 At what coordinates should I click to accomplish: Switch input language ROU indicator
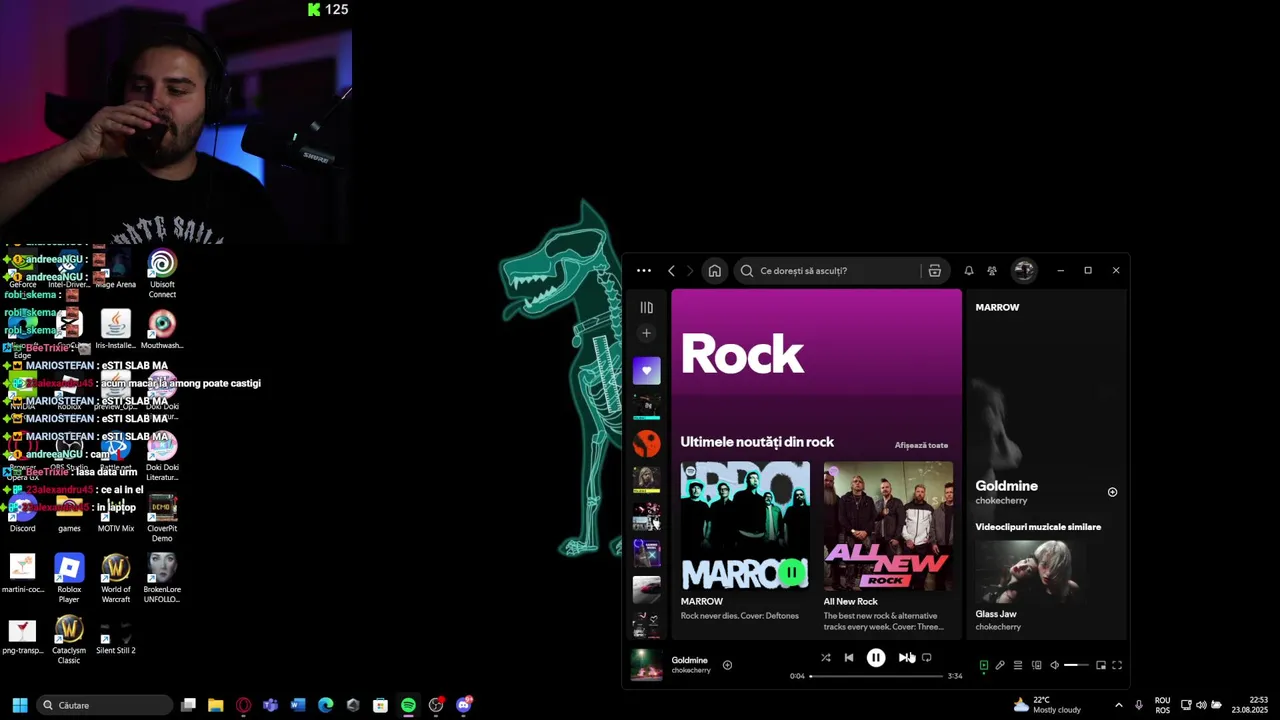(x=1162, y=705)
